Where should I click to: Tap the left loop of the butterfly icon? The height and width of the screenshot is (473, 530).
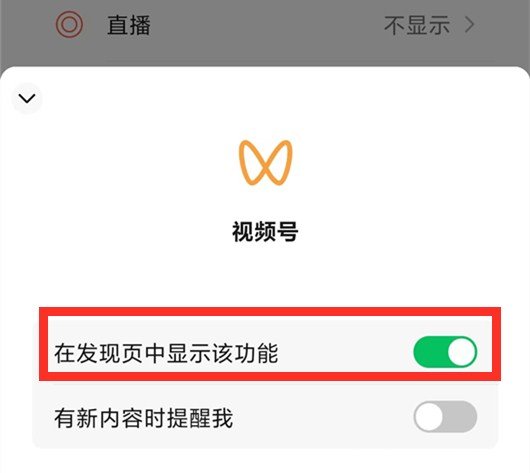[252, 163]
